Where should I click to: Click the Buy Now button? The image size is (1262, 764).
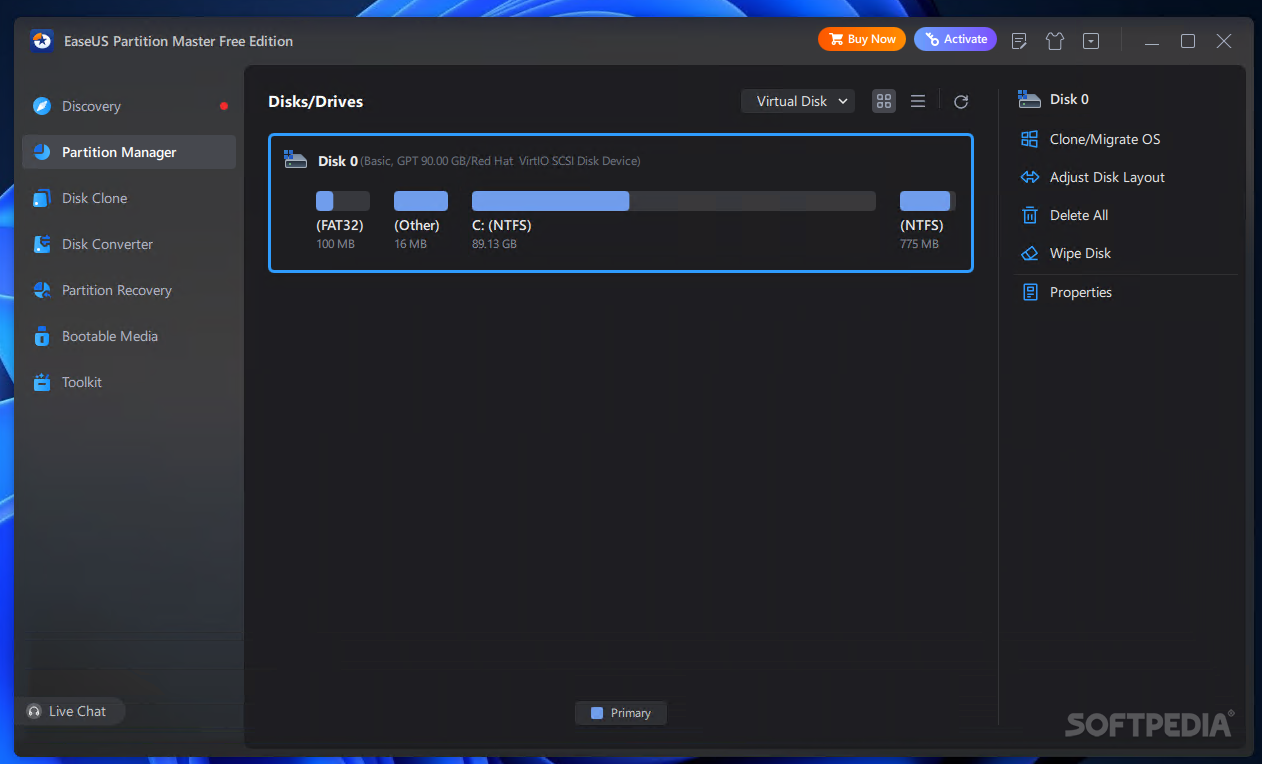coord(862,39)
